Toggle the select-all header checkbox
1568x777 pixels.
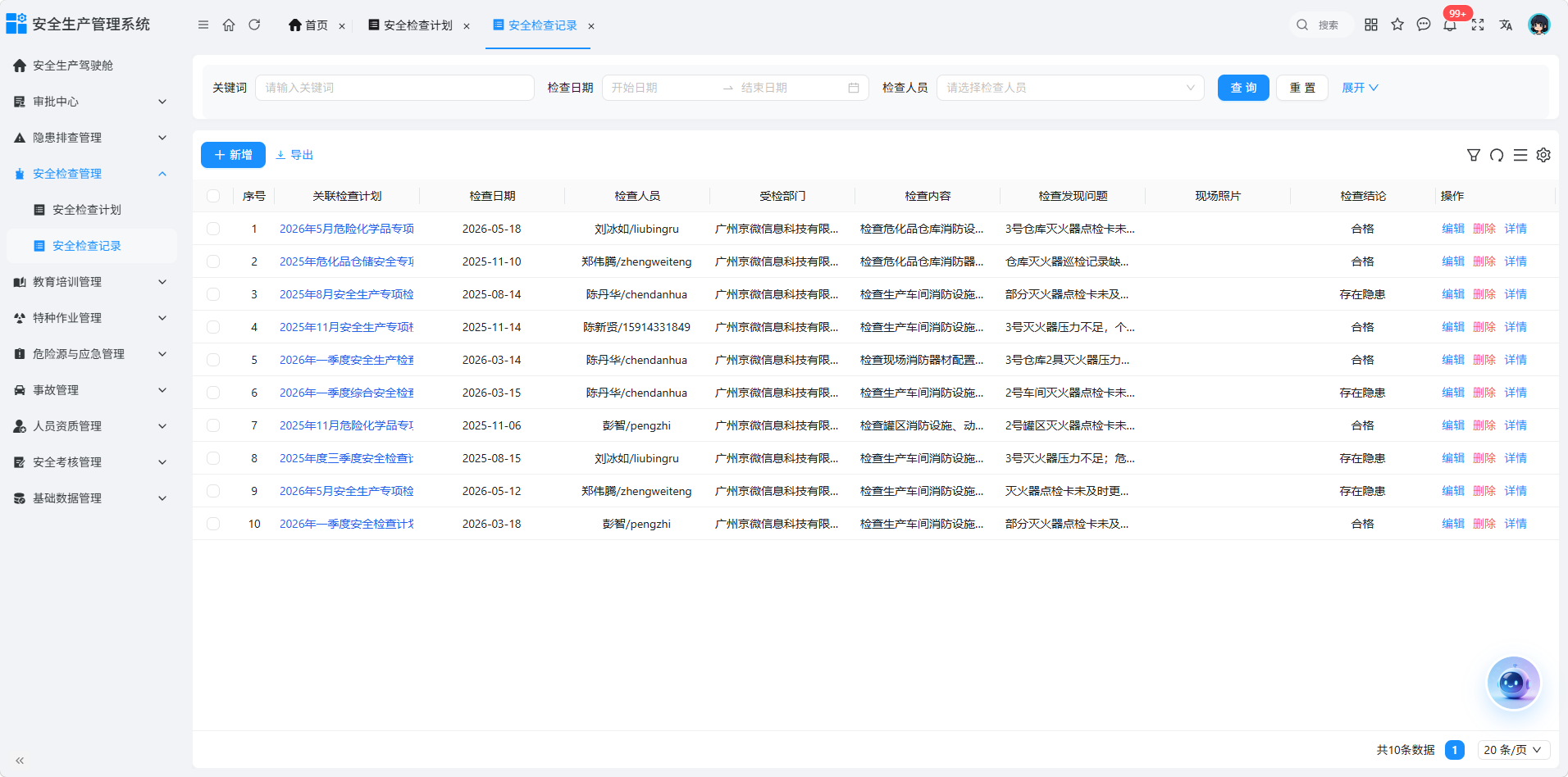[213, 196]
